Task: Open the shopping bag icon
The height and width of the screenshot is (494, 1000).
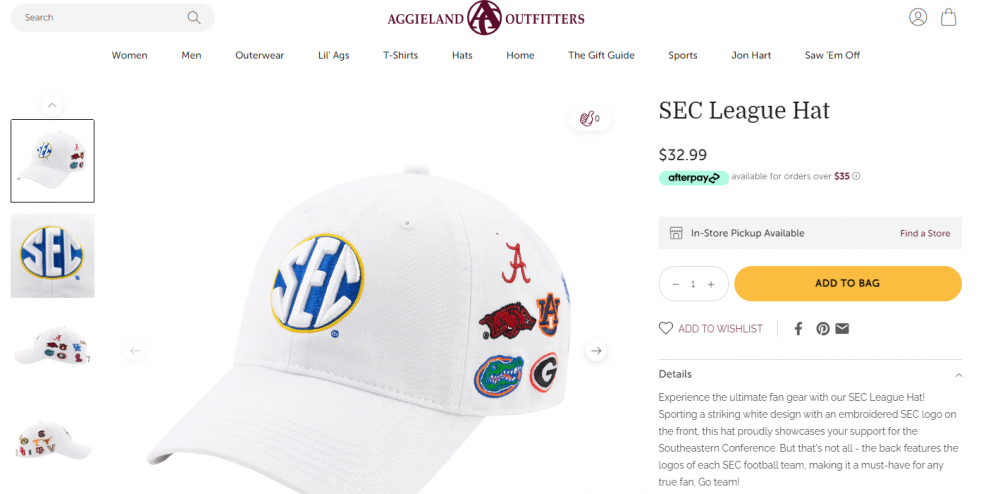Action: click(948, 17)
